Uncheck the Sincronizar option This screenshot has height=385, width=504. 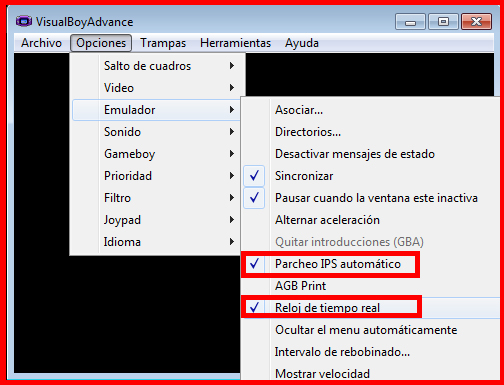[371, 176]
